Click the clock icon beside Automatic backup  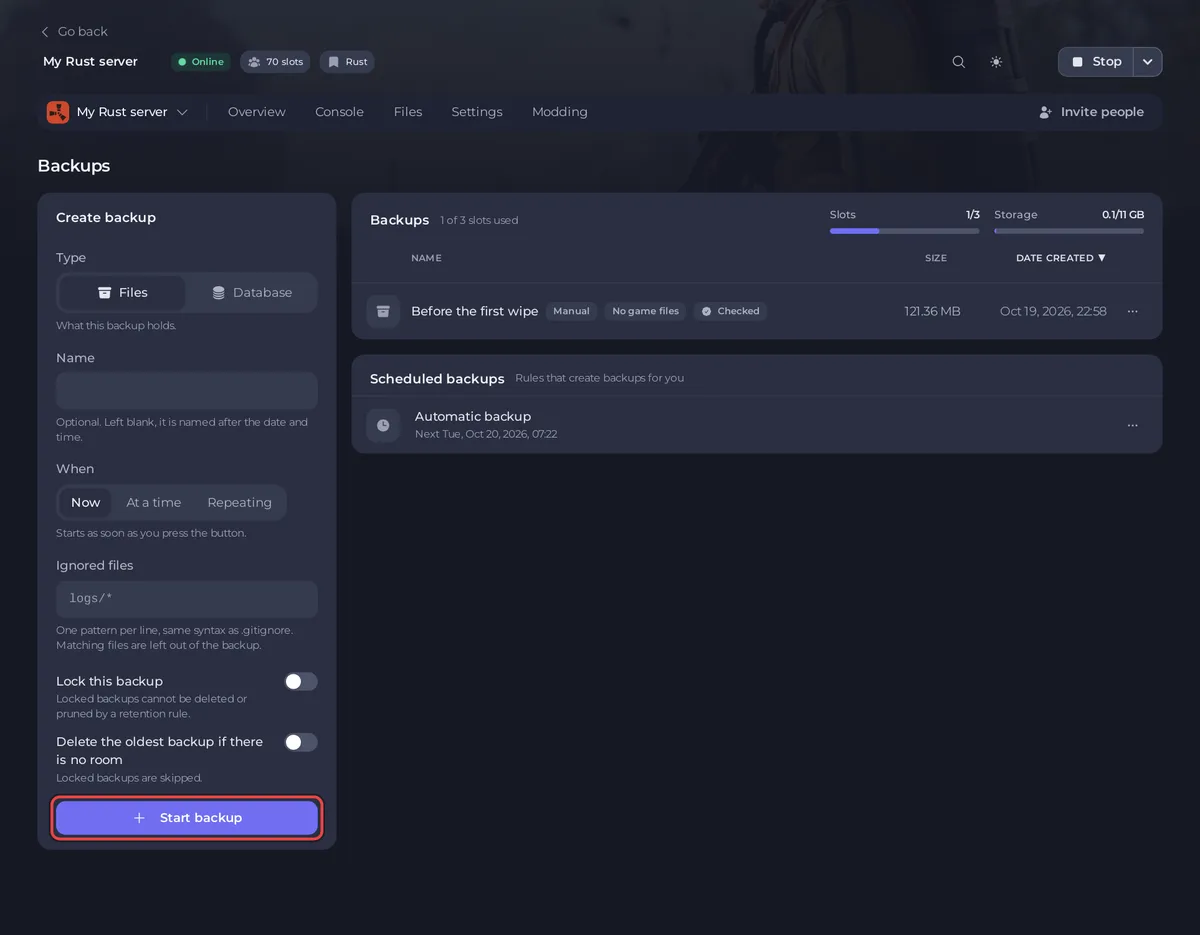[x=383, y=425]
